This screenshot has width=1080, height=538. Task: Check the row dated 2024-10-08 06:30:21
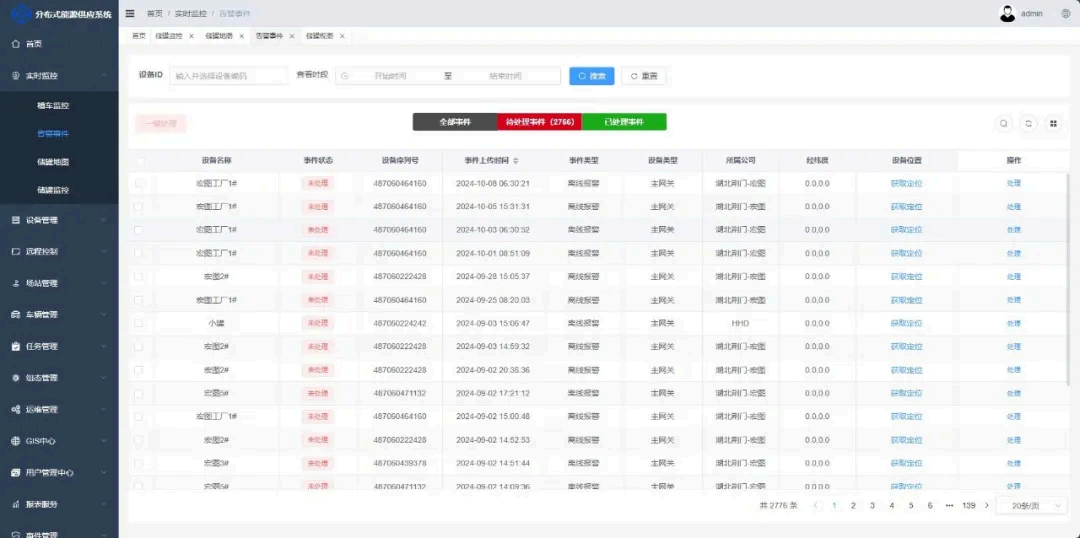pos(139,183)
